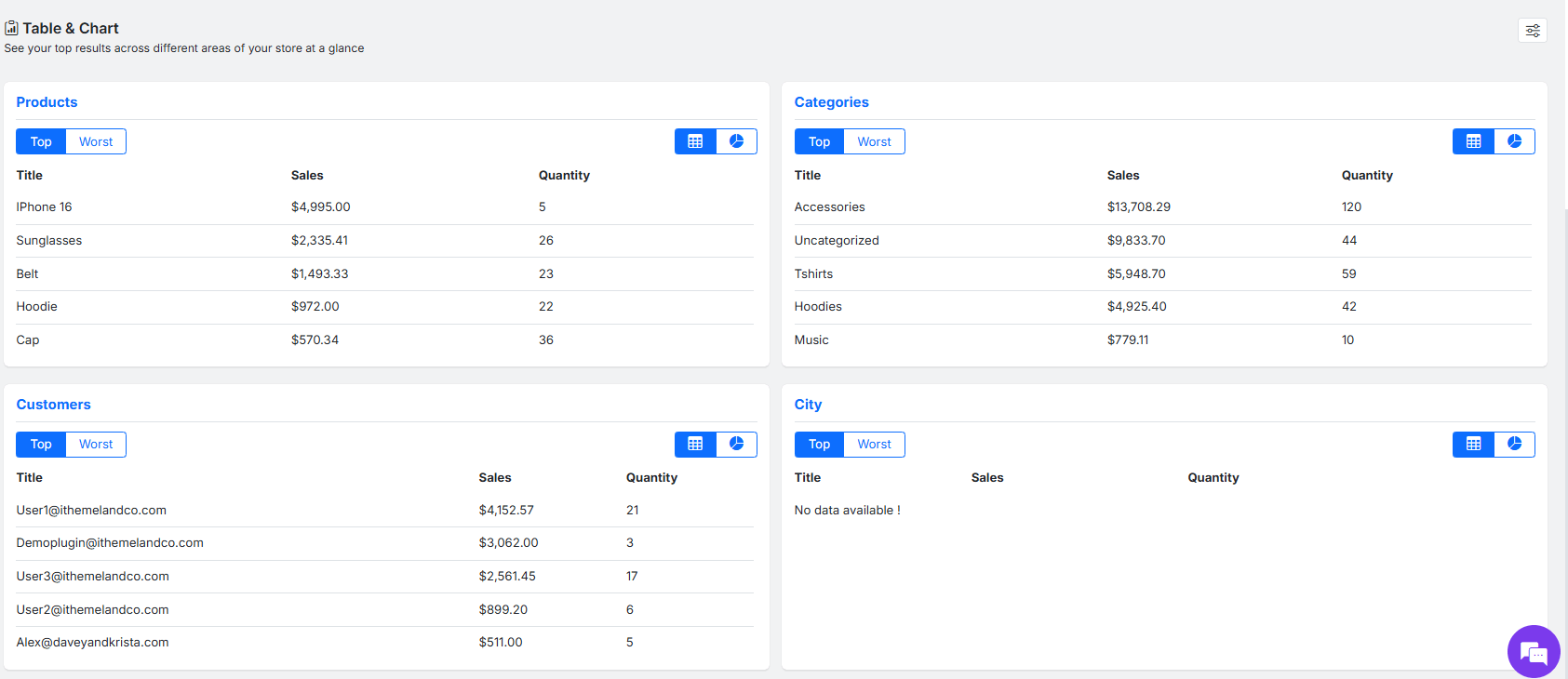This screenshot has width=1568, height=679.
Task: Toggle Customers list to Worst
Action: (96, 444)
